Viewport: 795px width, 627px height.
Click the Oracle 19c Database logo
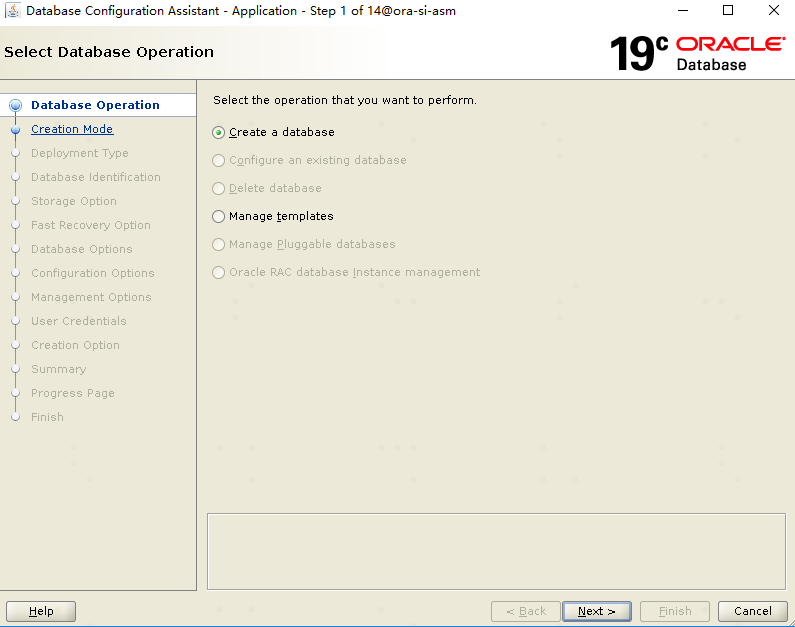(698, 53)
